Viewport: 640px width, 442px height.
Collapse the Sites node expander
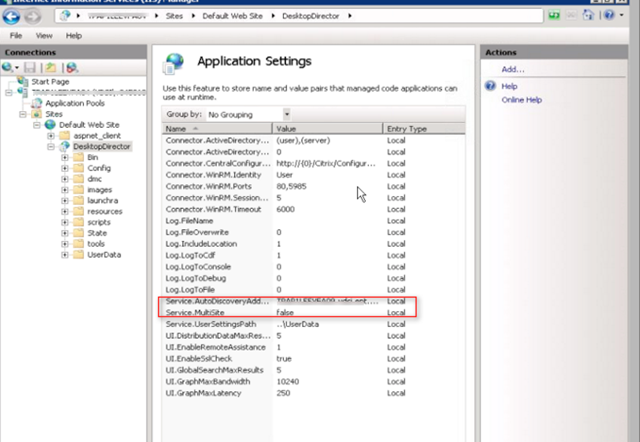[23, 114]
